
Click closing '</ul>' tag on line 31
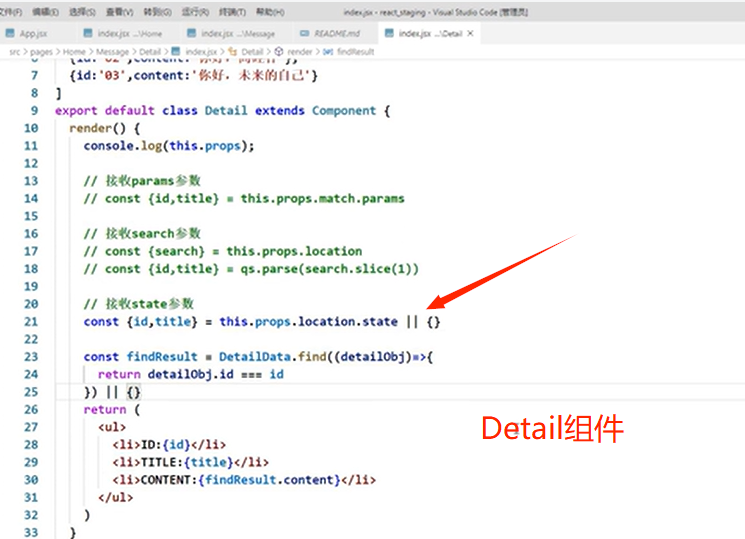click(115, 498)
